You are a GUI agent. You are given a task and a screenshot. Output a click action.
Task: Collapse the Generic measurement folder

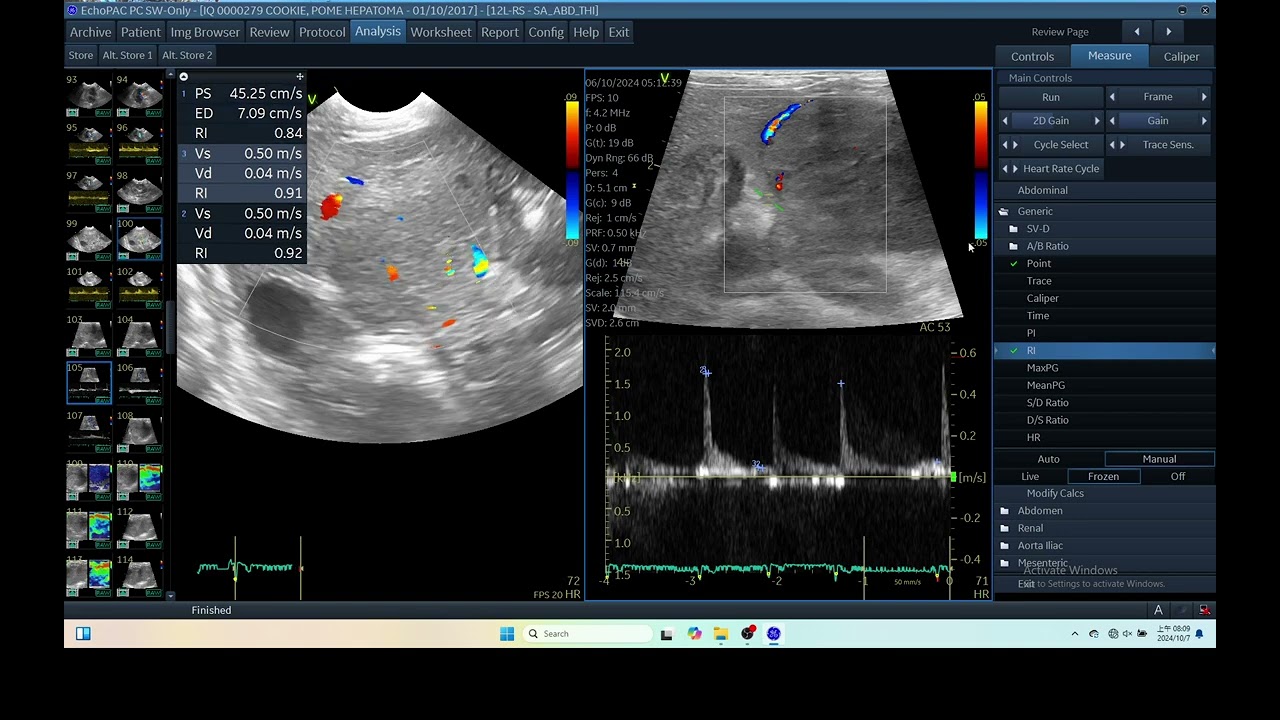tap(1003, 212)
